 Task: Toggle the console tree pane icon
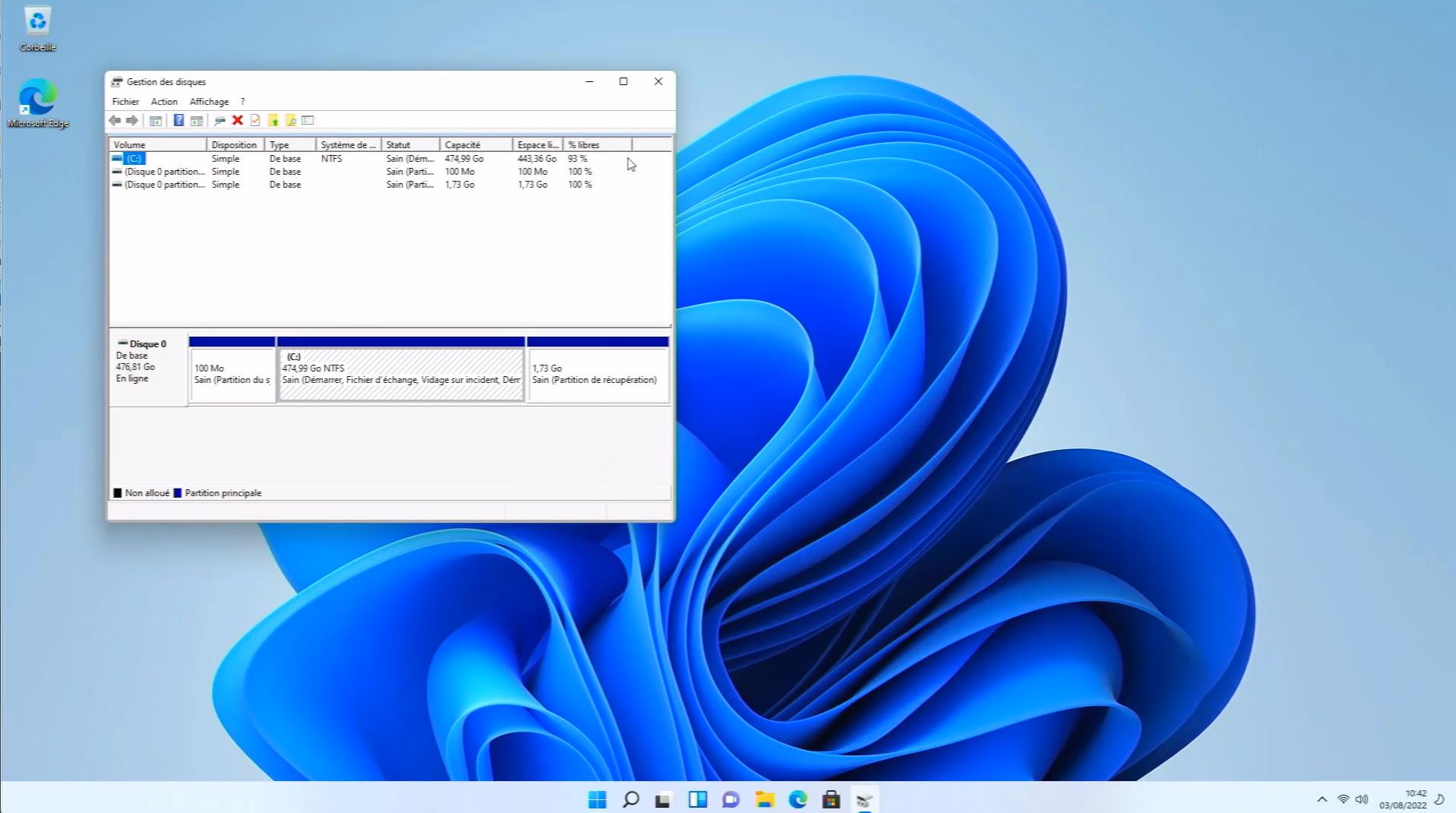pyautogui.click(x=156, y=120)
